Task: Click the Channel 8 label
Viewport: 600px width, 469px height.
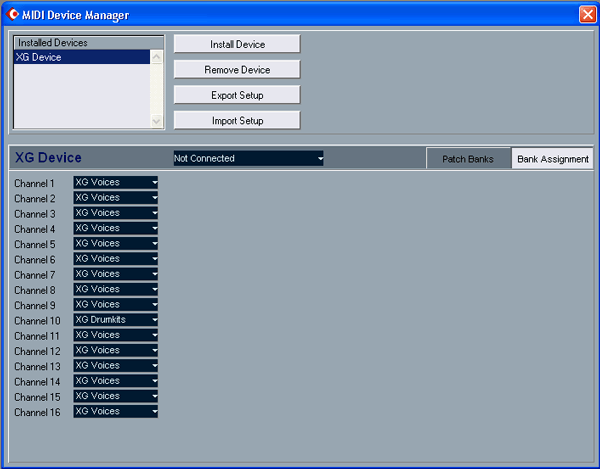Action: click(35, 291)
